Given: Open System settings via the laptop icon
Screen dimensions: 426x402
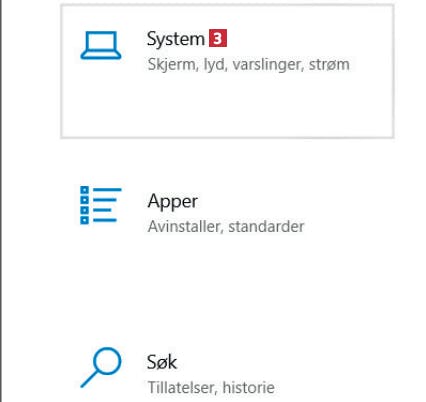Looking at the screenshot, I should pyautogui.click(x=101, y=45).
